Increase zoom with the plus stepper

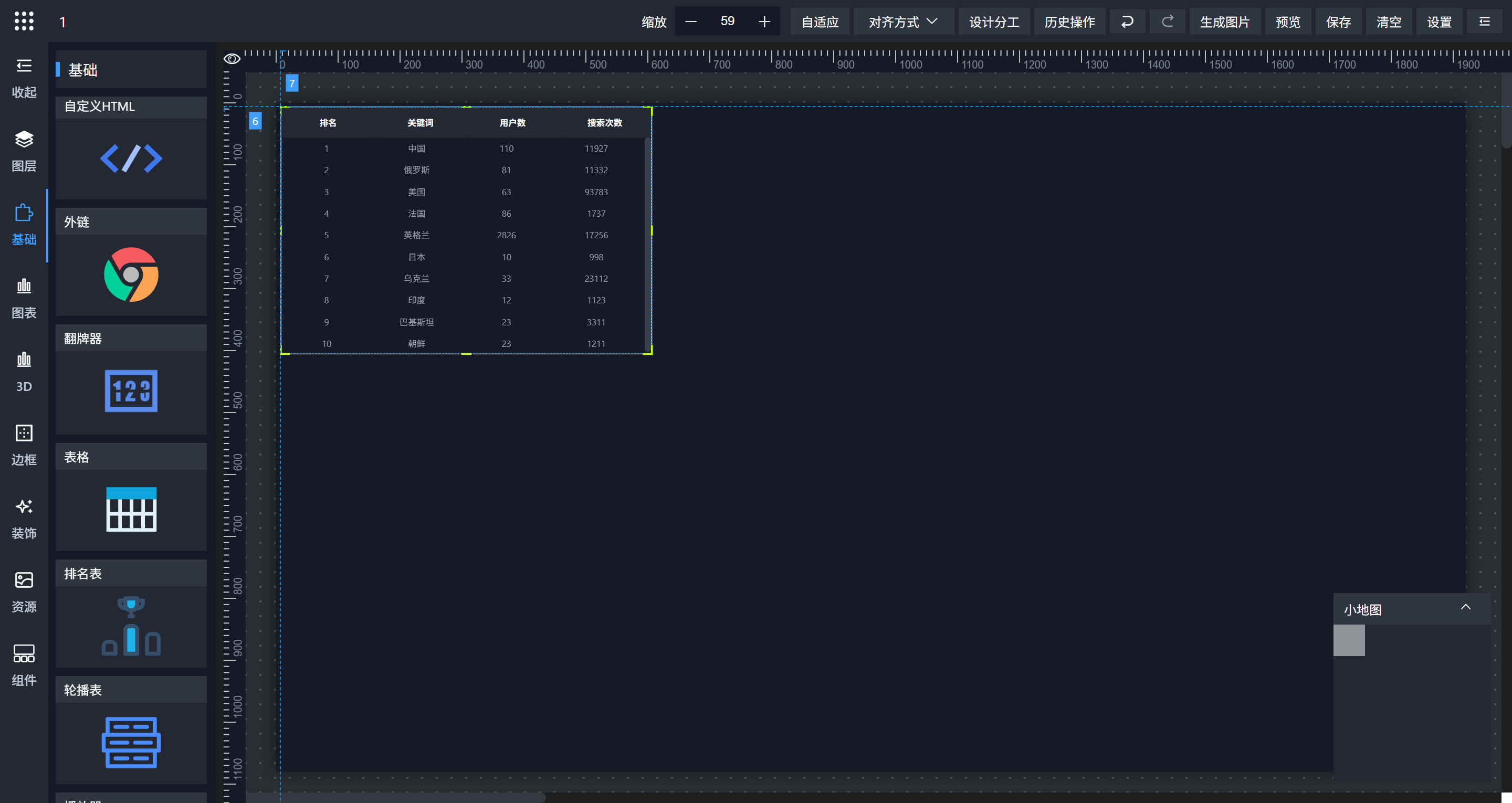coord(764,22)
